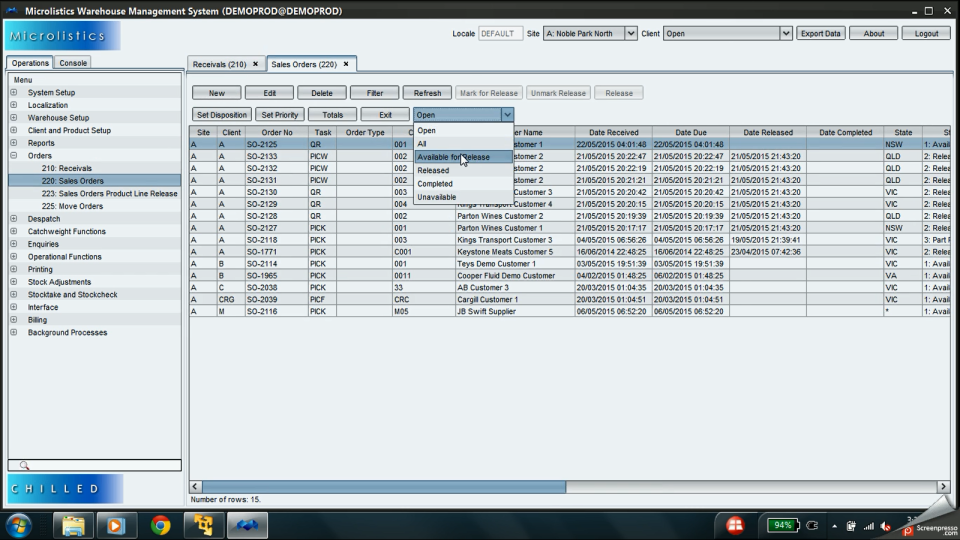Open the Filter button
The image size is (960, 540).
click(x=375, y=93)
